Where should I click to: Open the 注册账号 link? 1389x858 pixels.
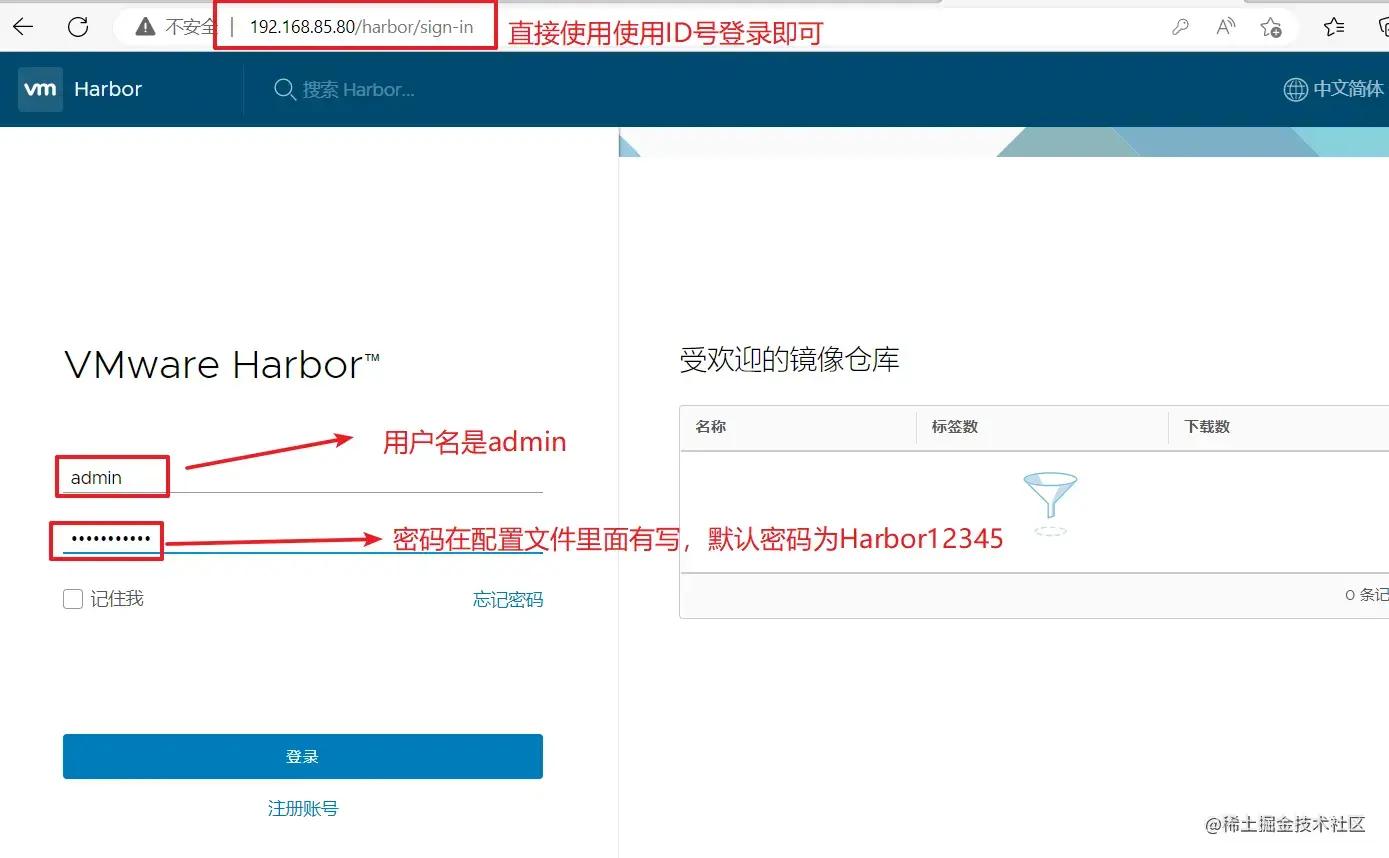click(303, 808)
